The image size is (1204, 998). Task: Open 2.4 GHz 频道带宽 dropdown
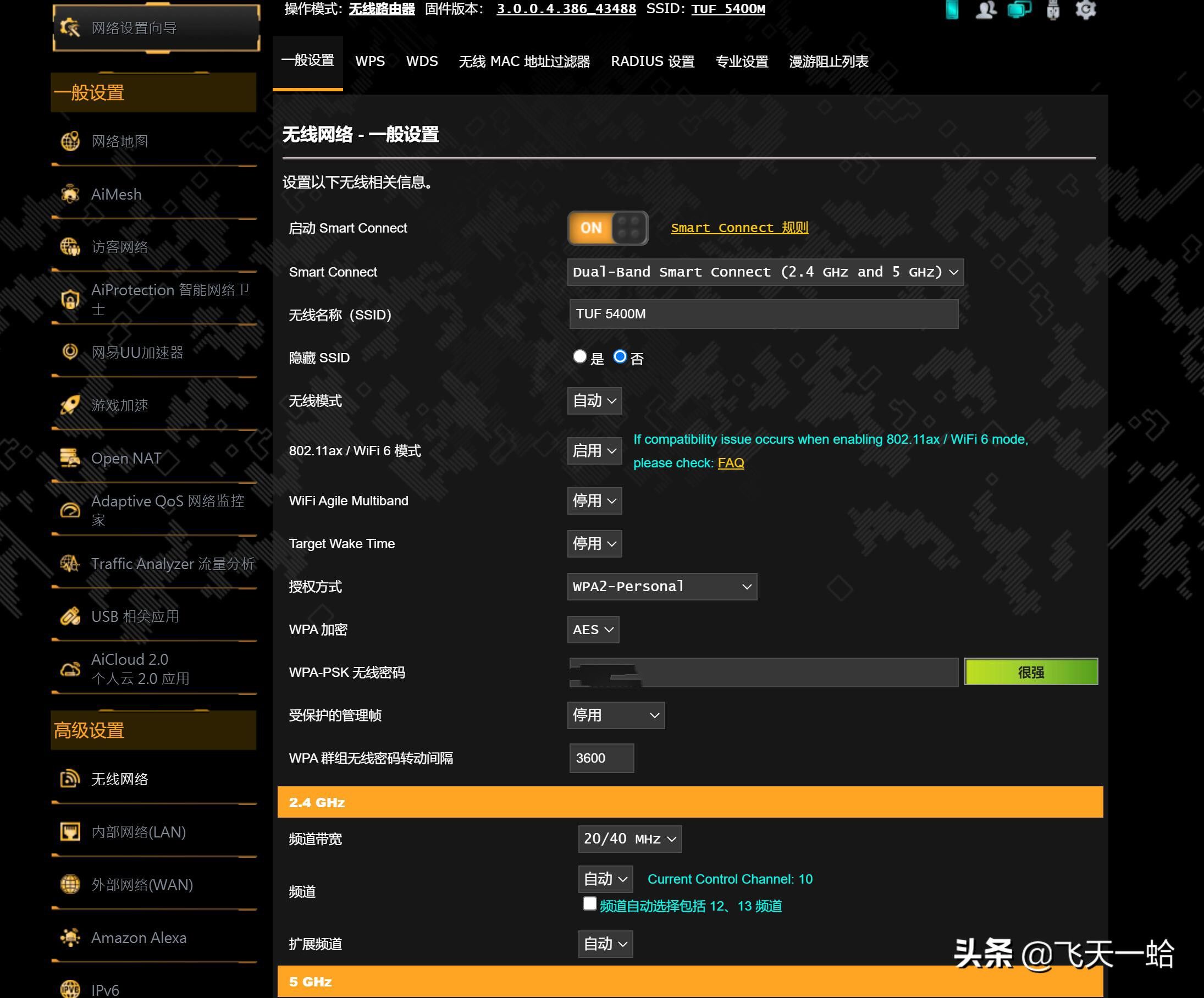pos(630,839)
